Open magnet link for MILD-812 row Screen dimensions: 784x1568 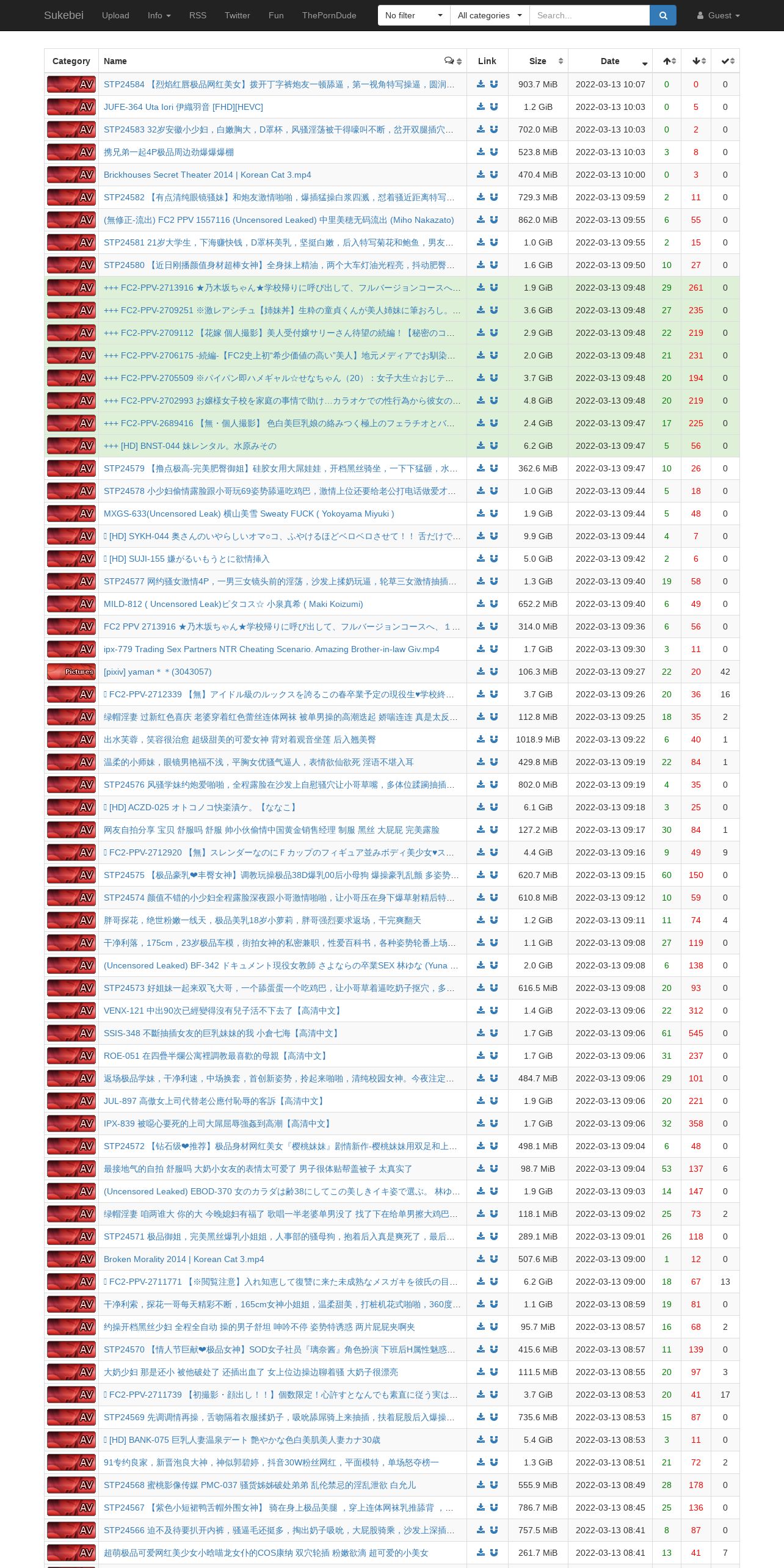[x=494, y=604]
